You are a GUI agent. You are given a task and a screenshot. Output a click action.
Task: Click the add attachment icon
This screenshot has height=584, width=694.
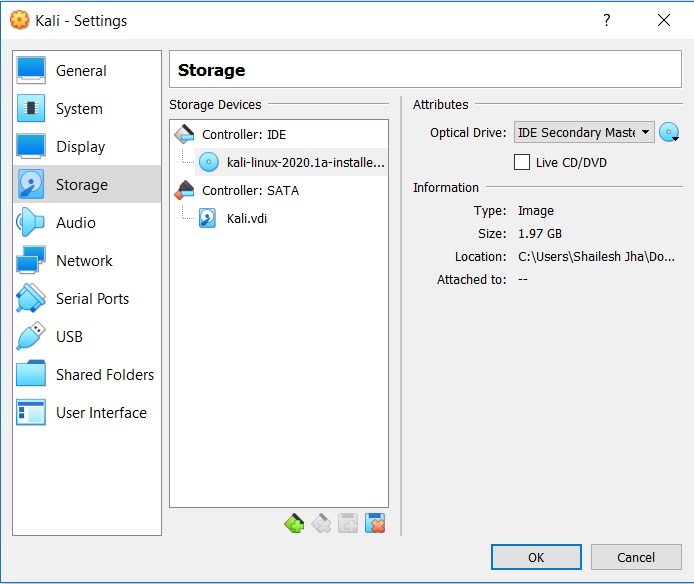(348, 523)
